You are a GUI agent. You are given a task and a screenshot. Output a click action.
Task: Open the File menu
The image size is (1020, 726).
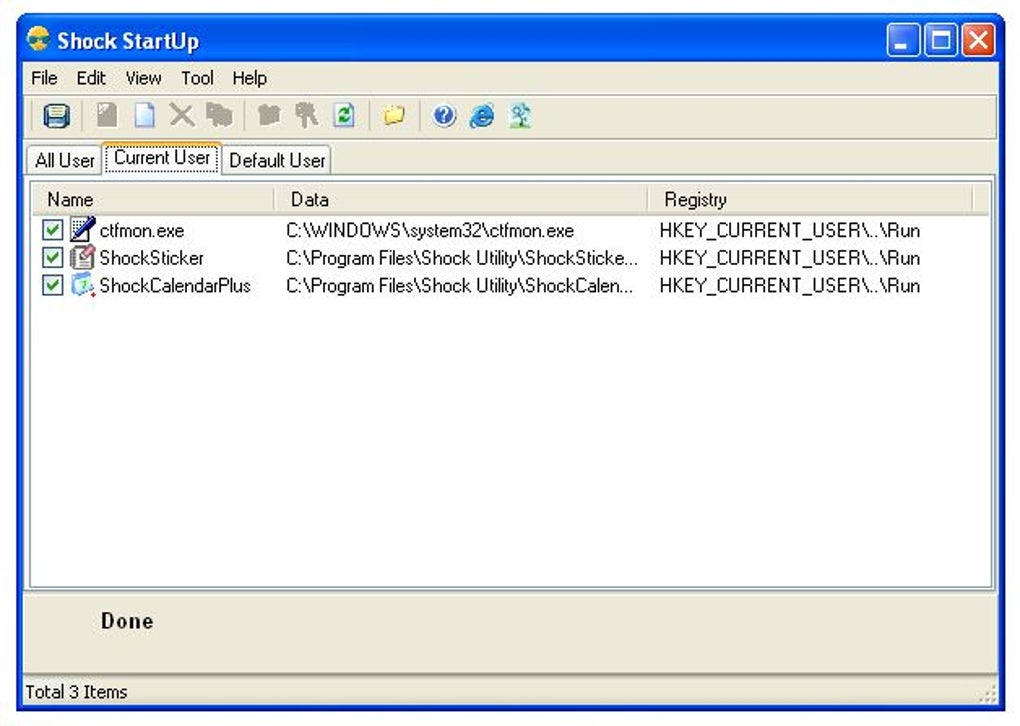coord(44,78)
